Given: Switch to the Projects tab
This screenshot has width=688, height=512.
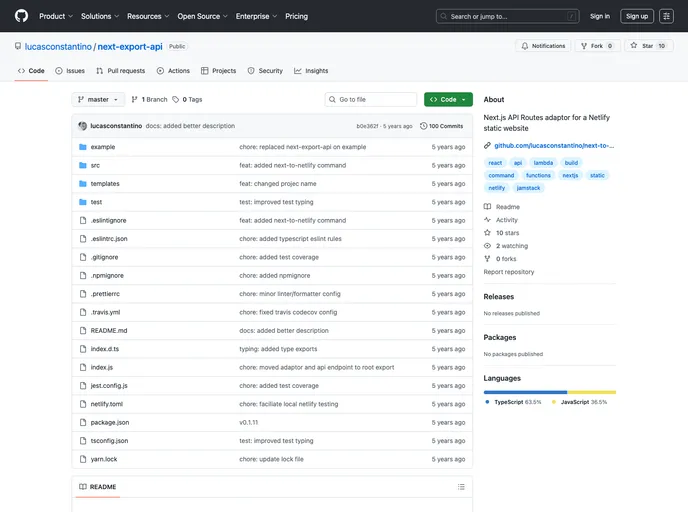Looking at the screenshot, I should click(219, 71).
